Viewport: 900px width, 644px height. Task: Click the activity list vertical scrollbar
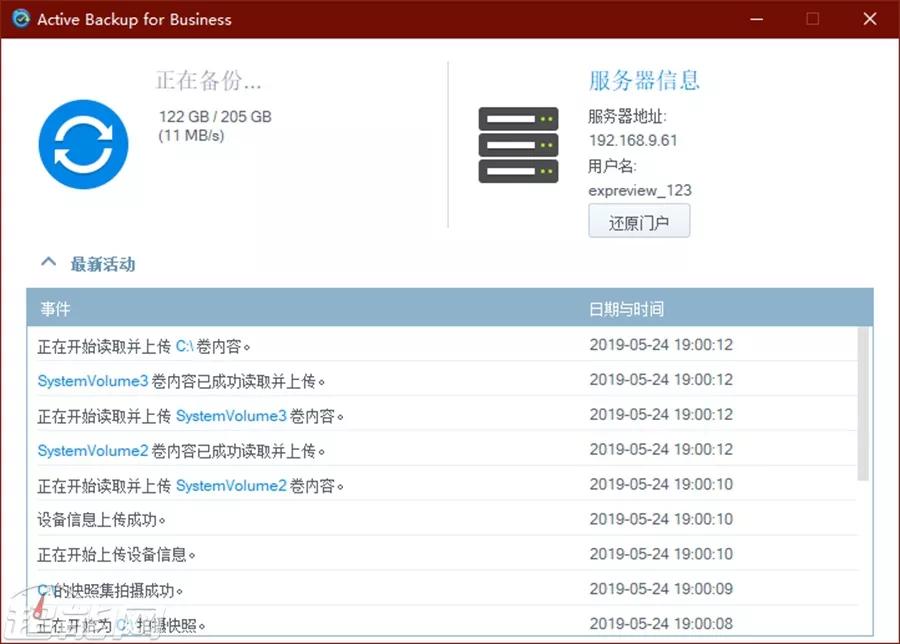click(x=863, y=404)
